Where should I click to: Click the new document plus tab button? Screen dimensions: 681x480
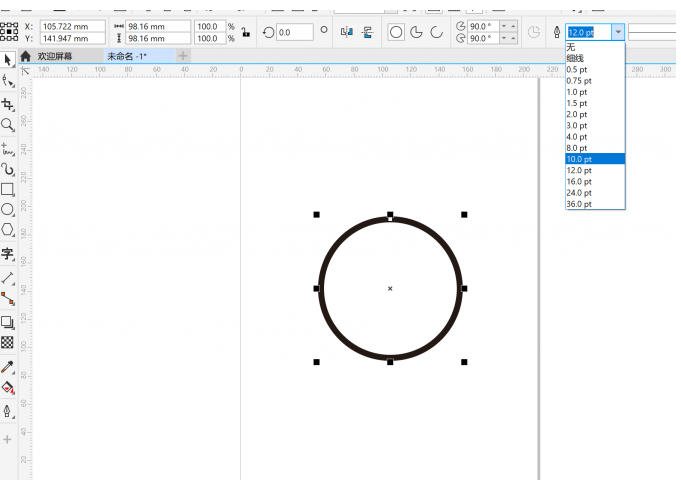point(183,56)
